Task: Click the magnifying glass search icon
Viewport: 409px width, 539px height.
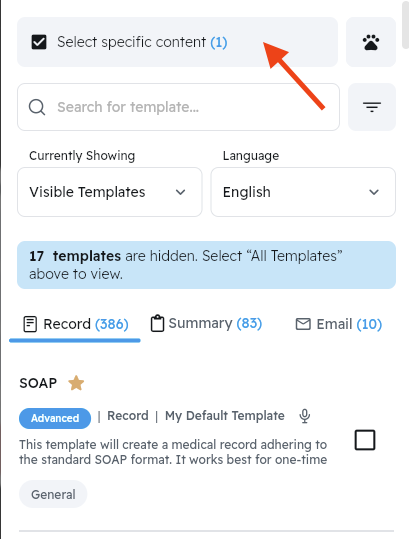Action: 37,107
